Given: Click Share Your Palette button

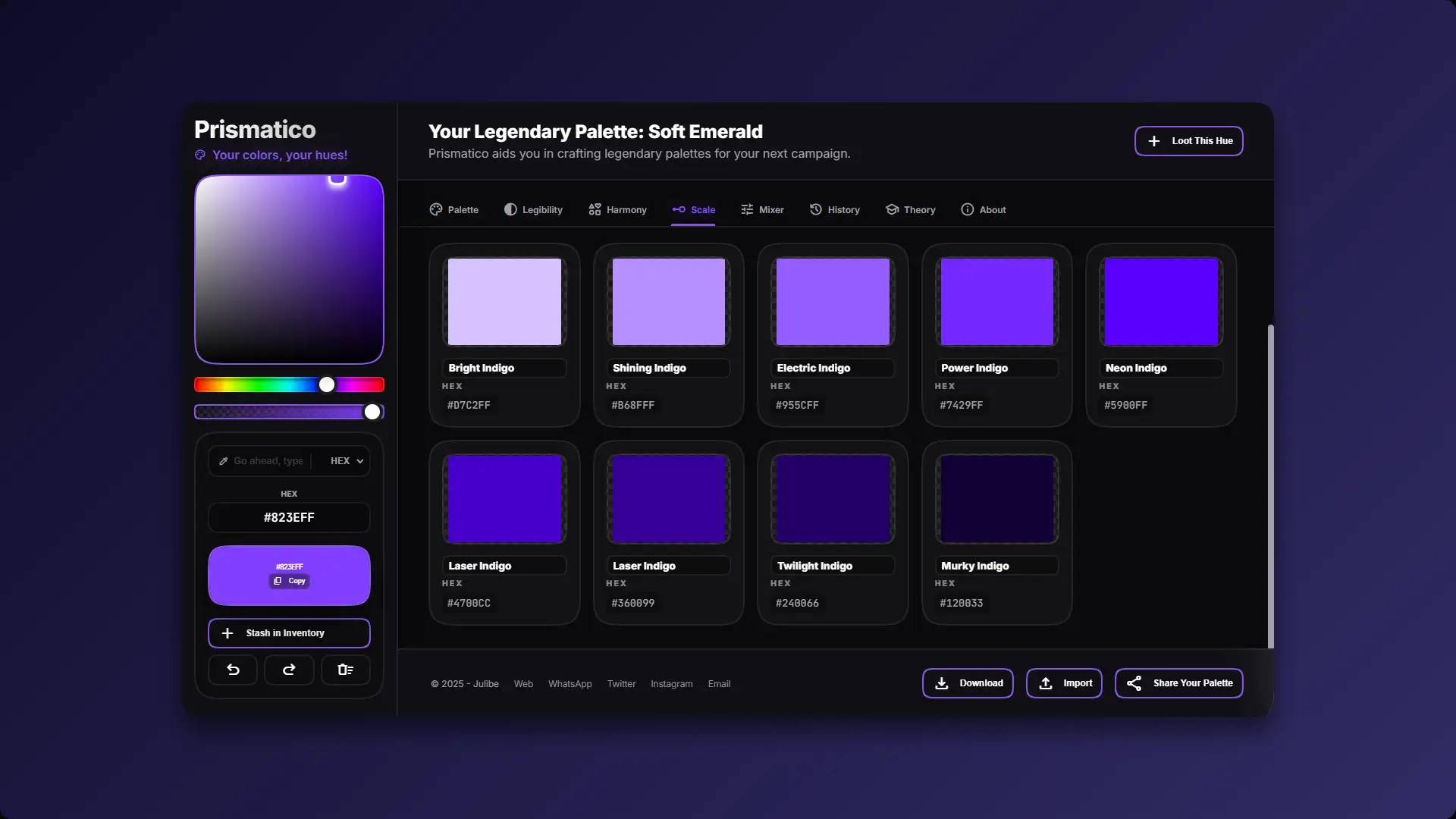Looking at the screenshot, I should pos(1178,683).
